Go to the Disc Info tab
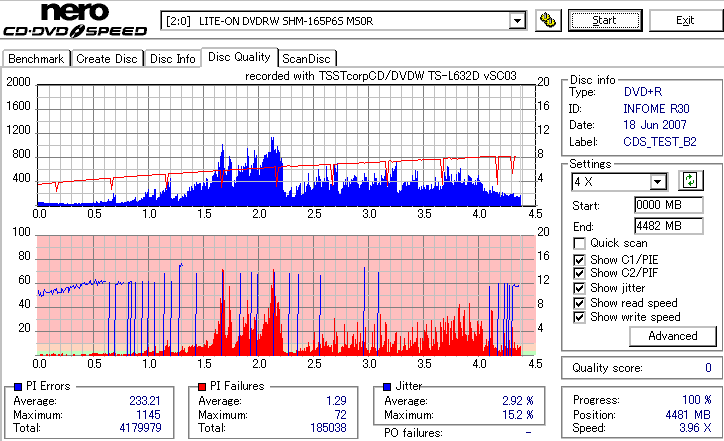 pyautogui.click(x=173, y=59)
